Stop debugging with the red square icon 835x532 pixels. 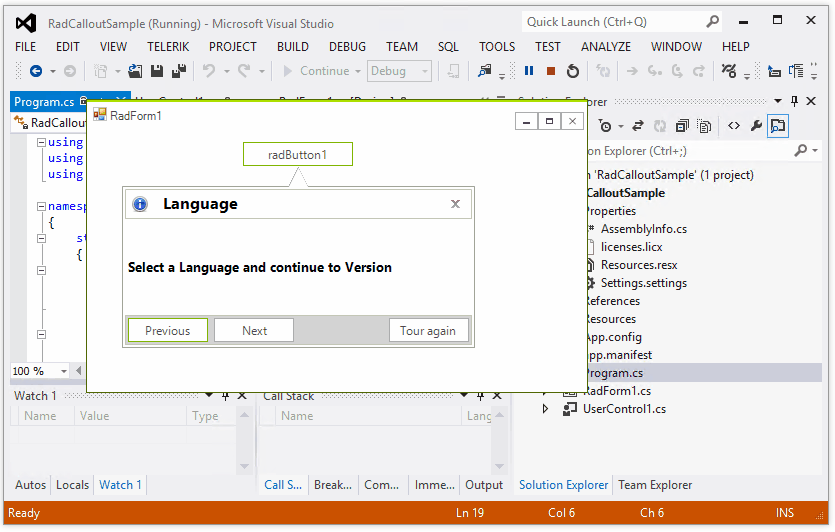click(551, 71)
